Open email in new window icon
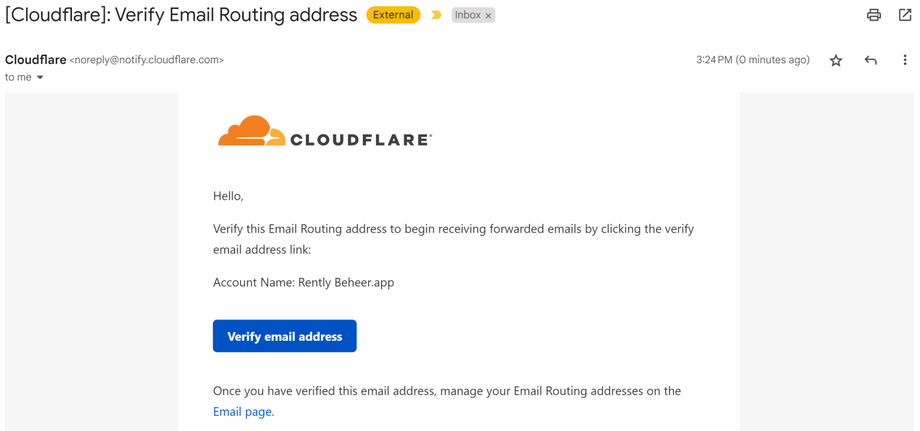 [905, 15]
